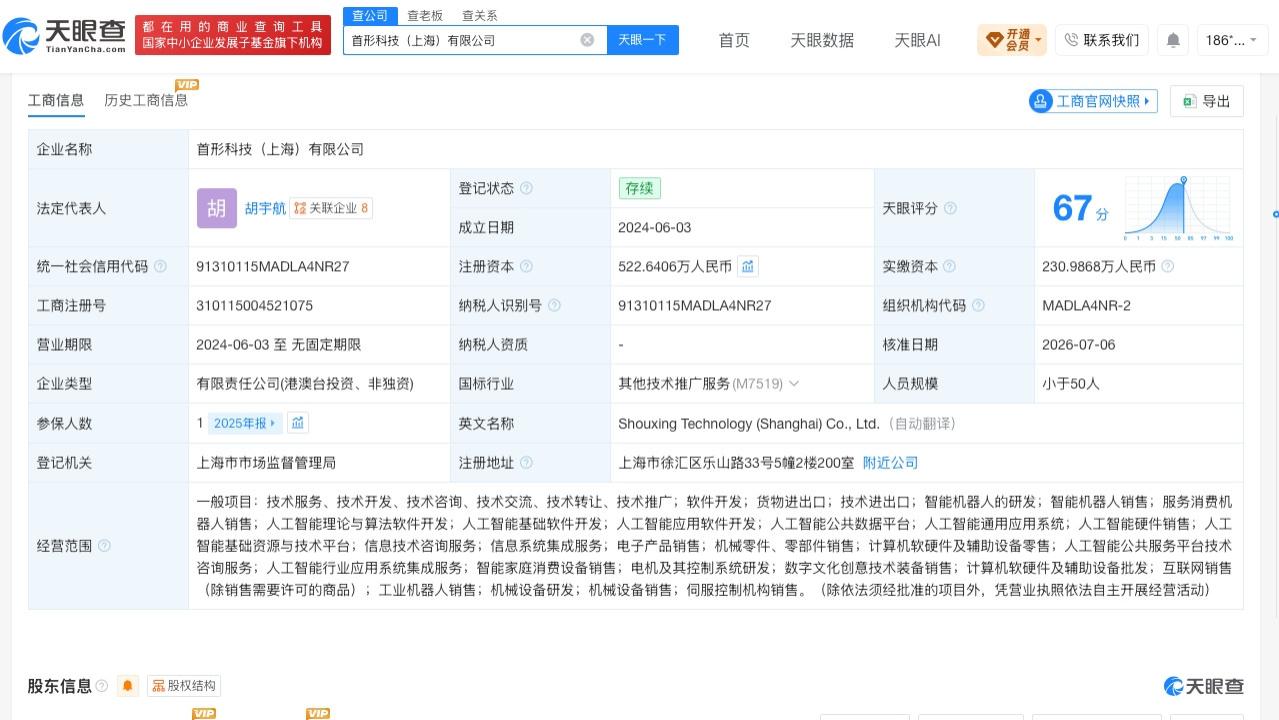This screenshot has height=720, width=1279.
Task: Open the 股权结构 button
Action: 183,686
